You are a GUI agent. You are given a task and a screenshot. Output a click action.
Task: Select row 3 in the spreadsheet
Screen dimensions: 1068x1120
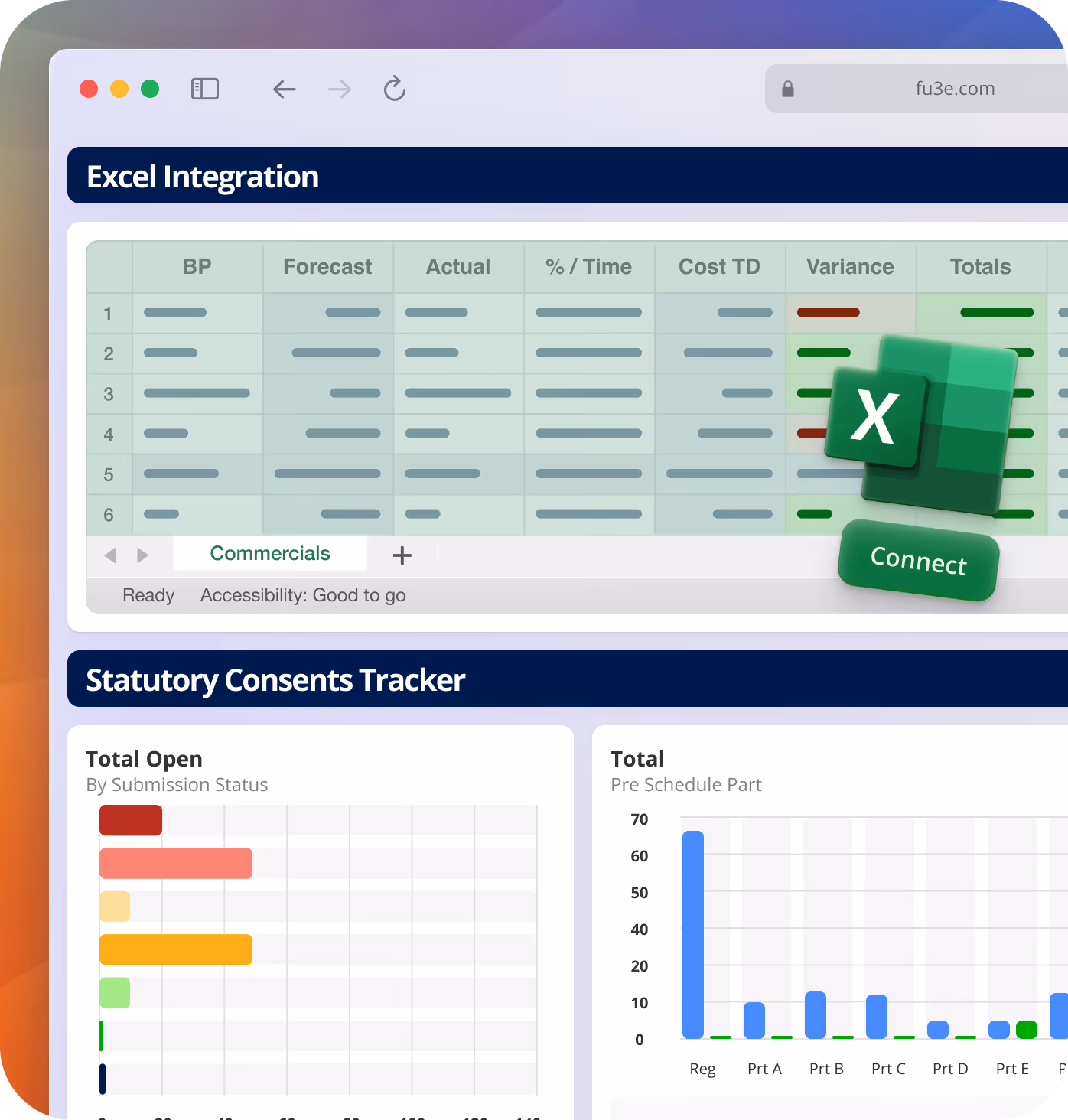pyautogui.click(x=109, y=393)
